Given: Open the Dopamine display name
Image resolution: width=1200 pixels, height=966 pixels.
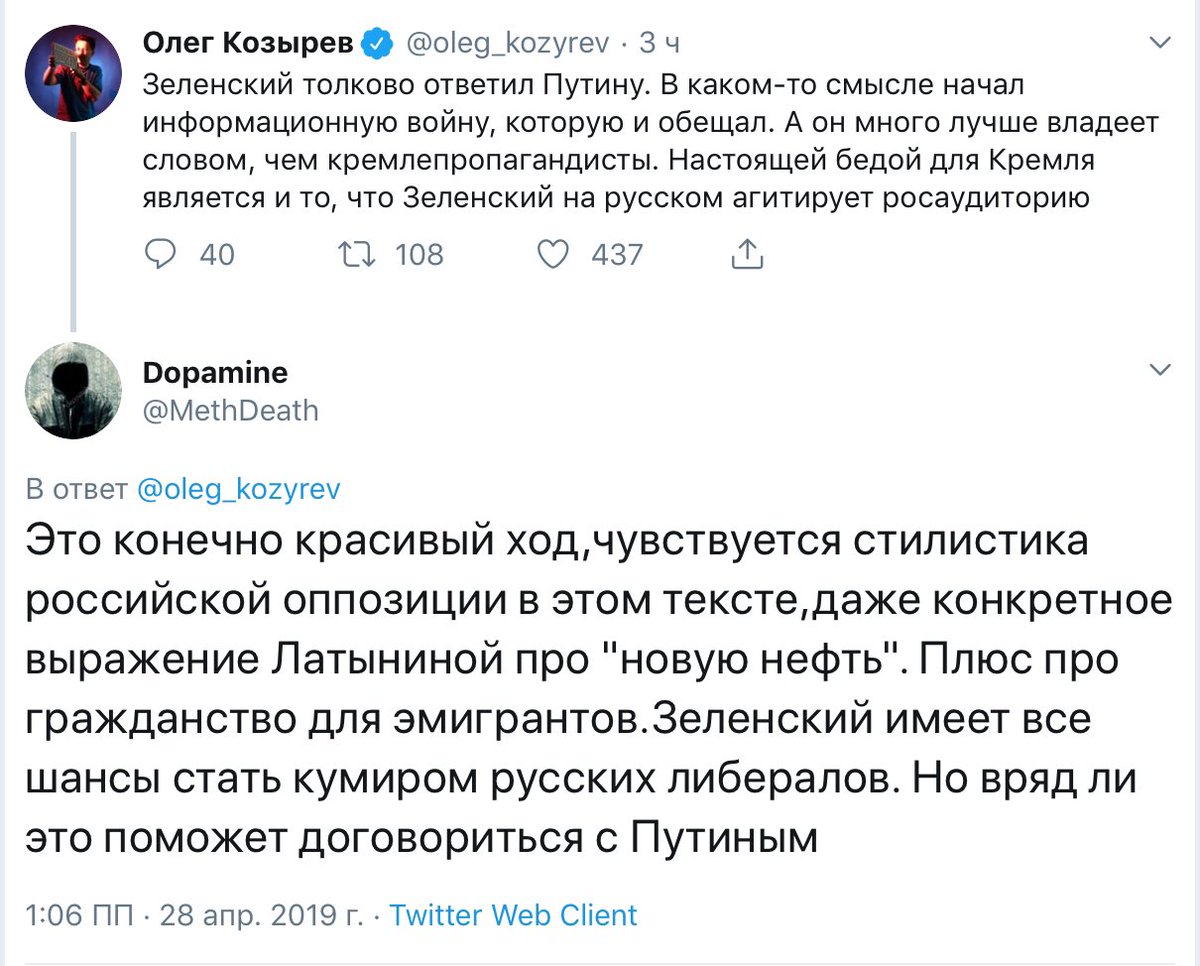Looking at the screenshot, I should pyautogui.click(x=215, y=373).
